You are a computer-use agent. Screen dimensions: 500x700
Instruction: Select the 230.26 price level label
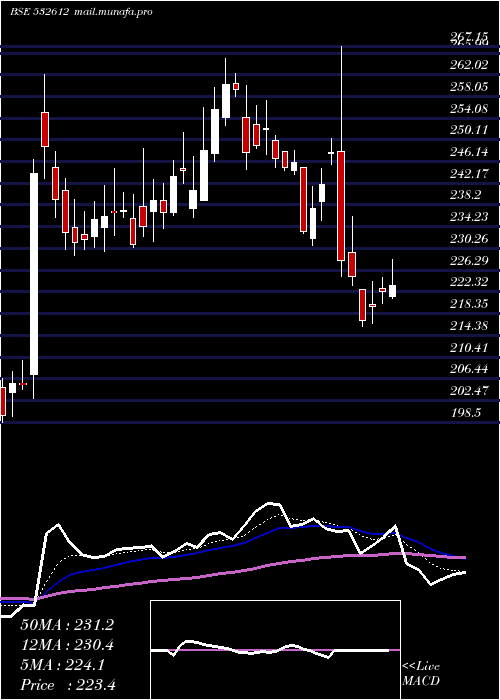point(468,239)
